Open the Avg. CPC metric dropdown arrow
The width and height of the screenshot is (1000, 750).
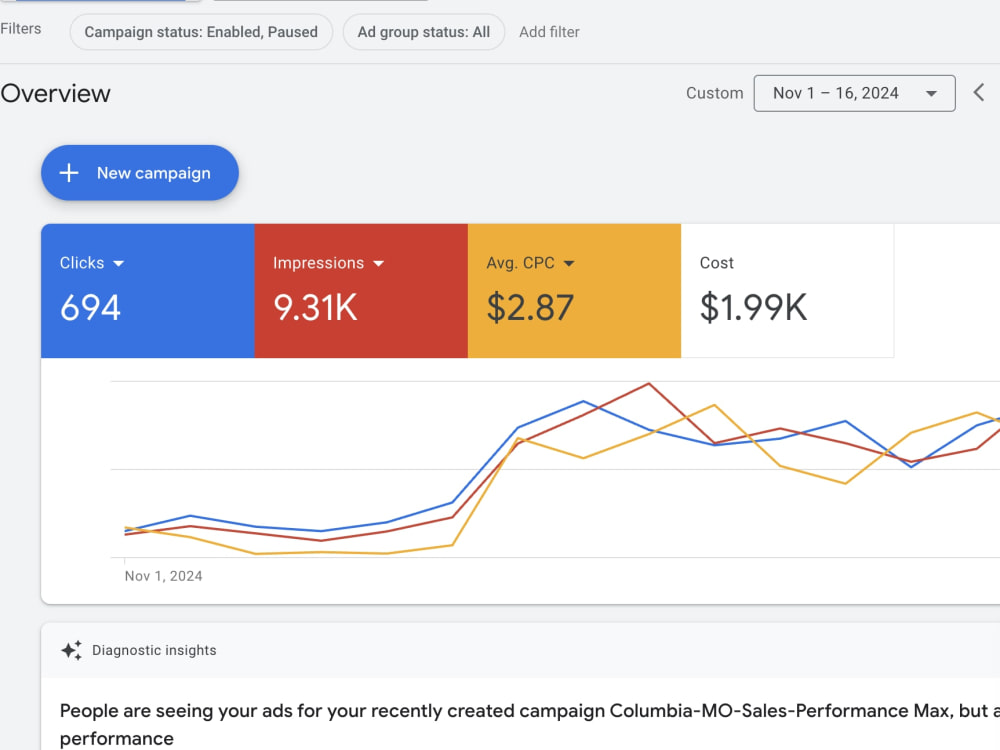coord(570,263)
